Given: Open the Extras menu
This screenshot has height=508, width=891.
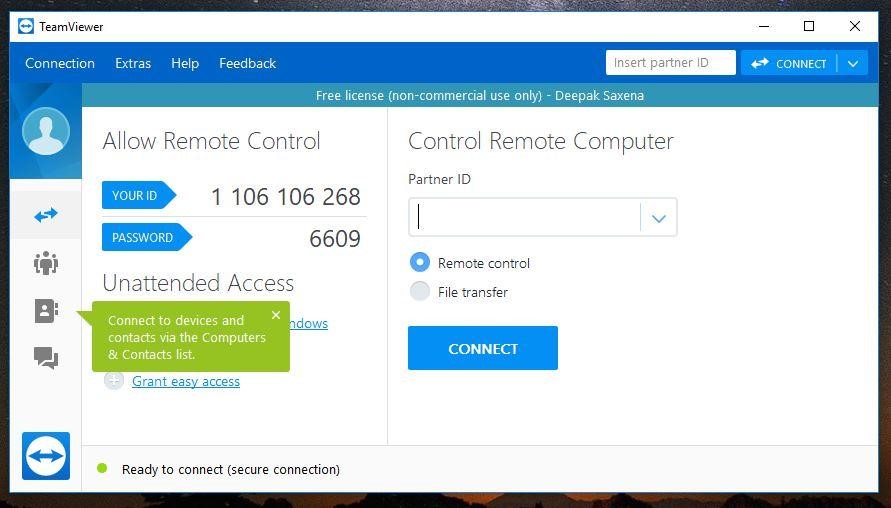Looking at the screenshot, I should pos(133,63).
